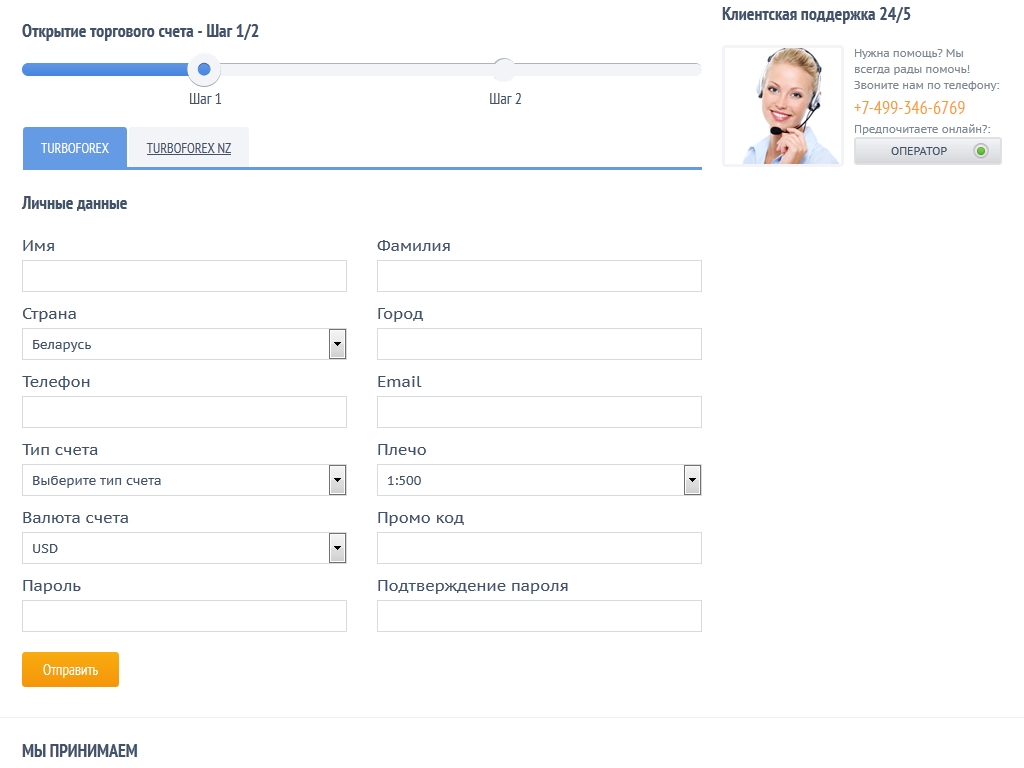This screenshot has width=1024, height=768.
Task: Switch to the TURBOFOREX NZ tab
Action: tap(188, 148)
